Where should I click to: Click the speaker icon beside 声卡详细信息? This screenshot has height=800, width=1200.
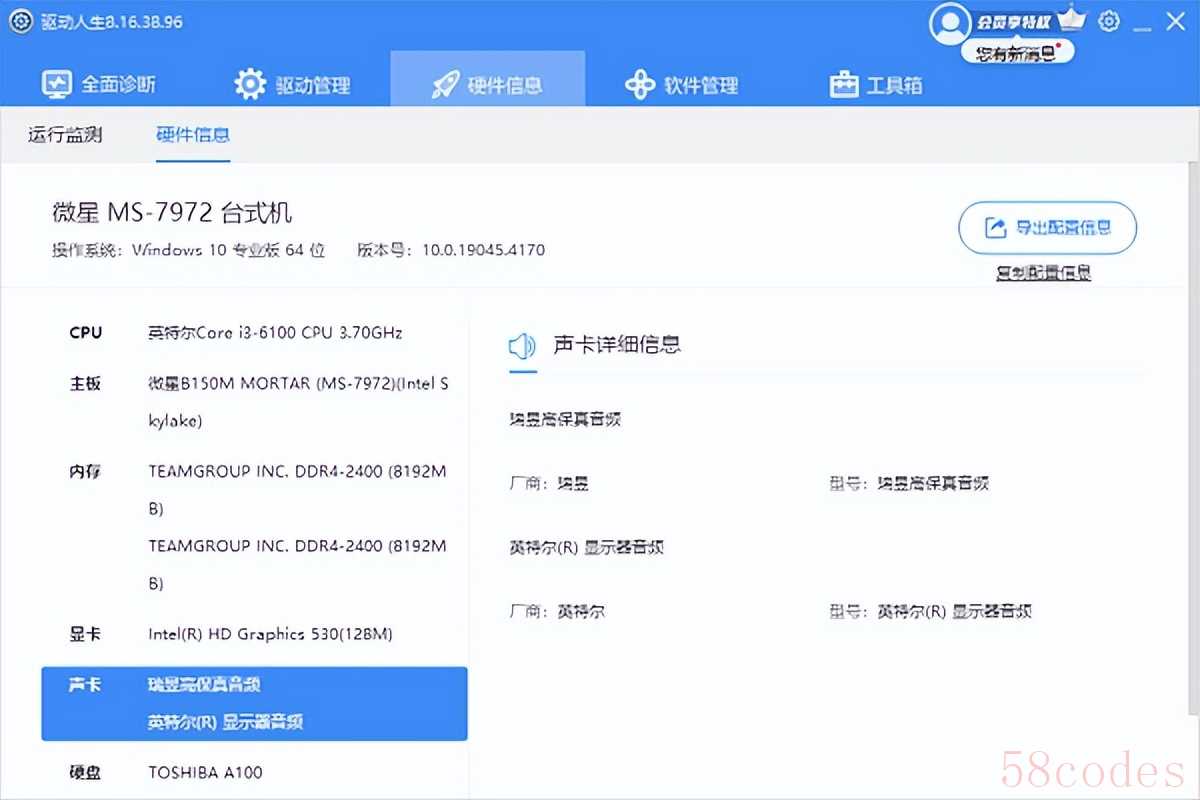point(523,346)
